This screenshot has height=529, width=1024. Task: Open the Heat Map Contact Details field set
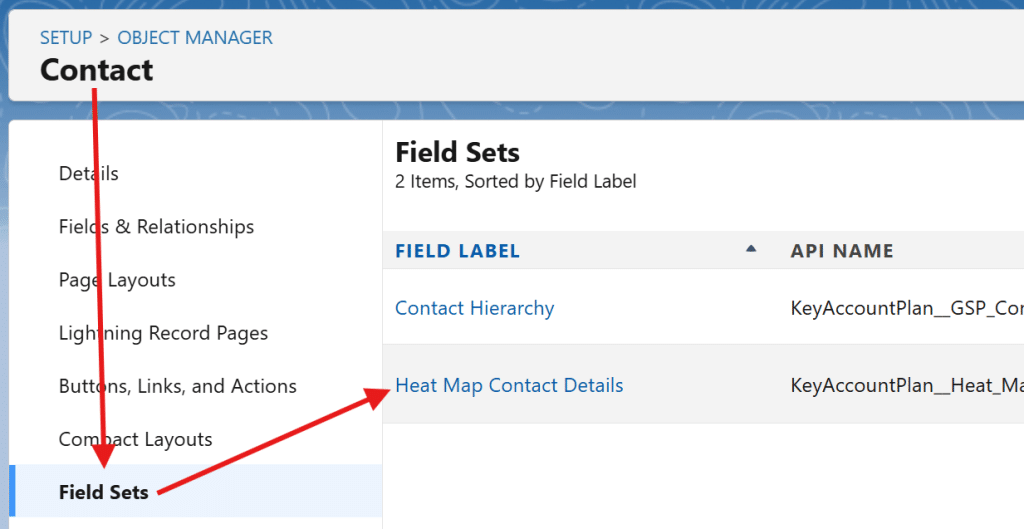click(x=509, y=385)
